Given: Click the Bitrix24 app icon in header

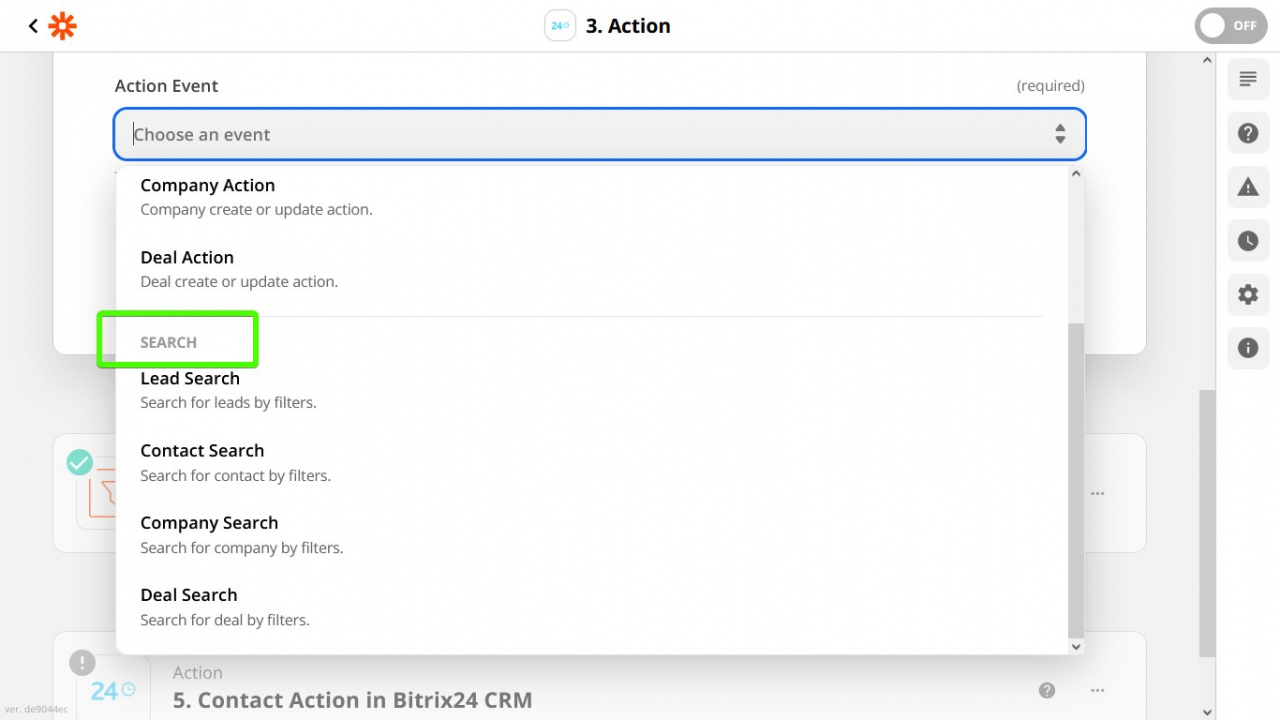Looking at the screenshot, I should tap(560, 26).
